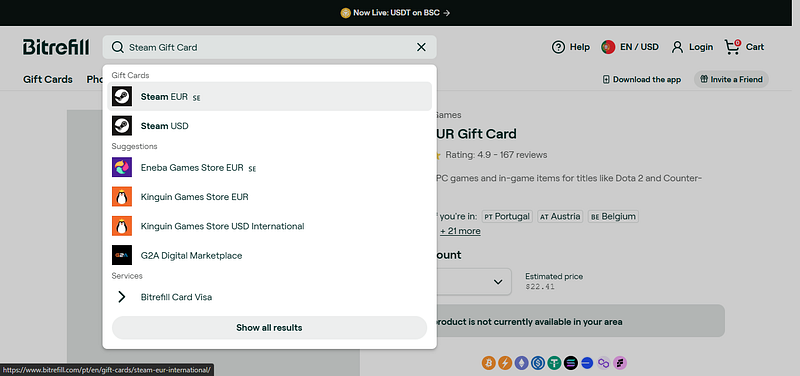Click Show all results button

[x=269, y=328]
